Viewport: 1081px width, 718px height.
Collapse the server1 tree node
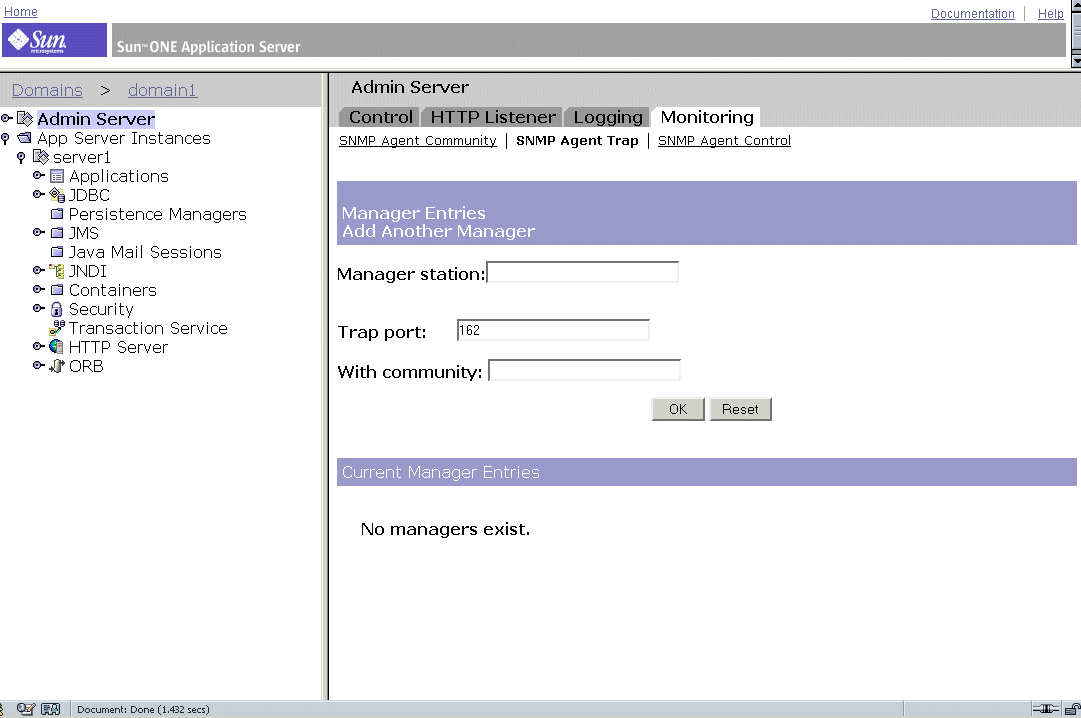tap(22, 157)
